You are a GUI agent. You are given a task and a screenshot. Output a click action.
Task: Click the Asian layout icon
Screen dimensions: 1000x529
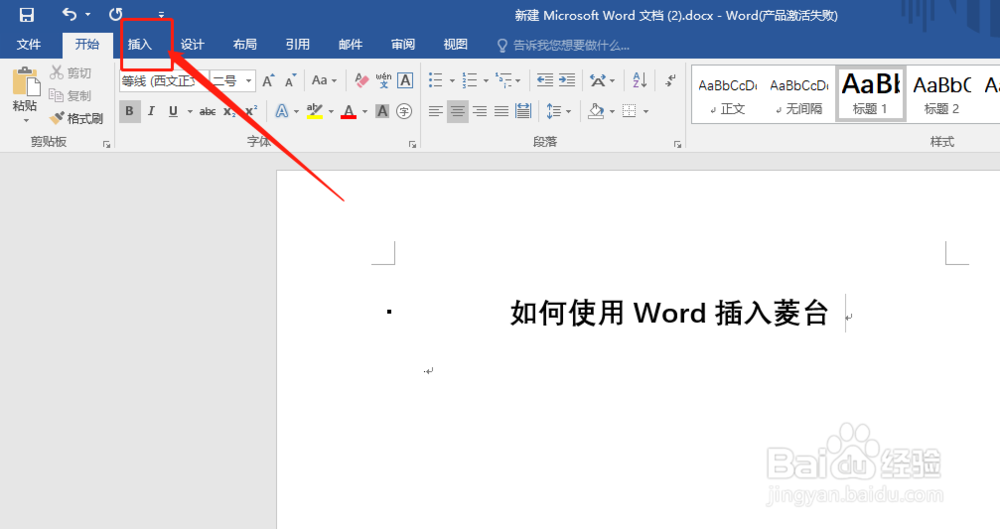pos(598,80)
